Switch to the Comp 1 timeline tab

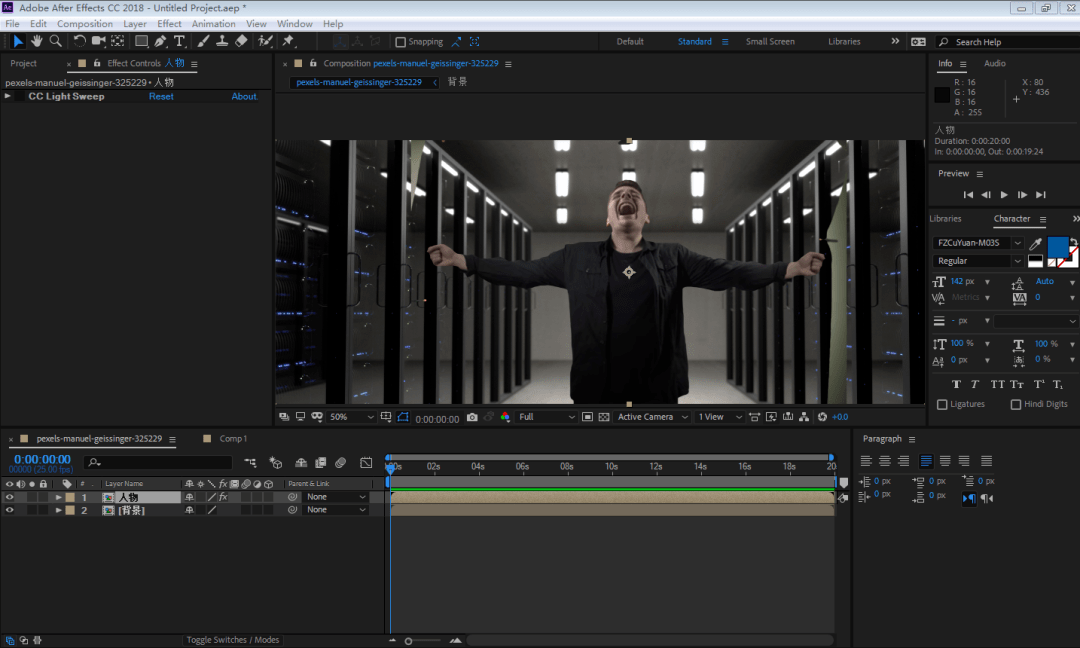pos(233,438)
